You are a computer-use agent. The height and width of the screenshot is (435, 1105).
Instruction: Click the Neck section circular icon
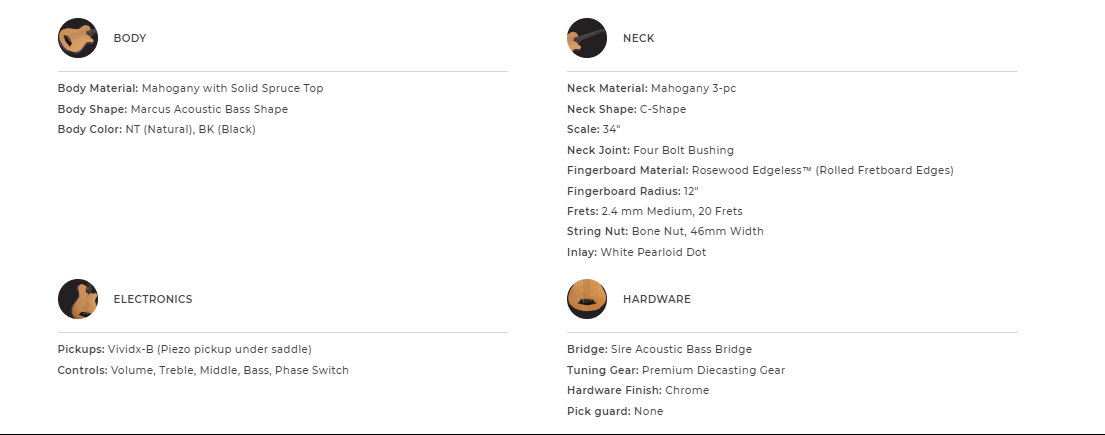click(x=587, y=38)
